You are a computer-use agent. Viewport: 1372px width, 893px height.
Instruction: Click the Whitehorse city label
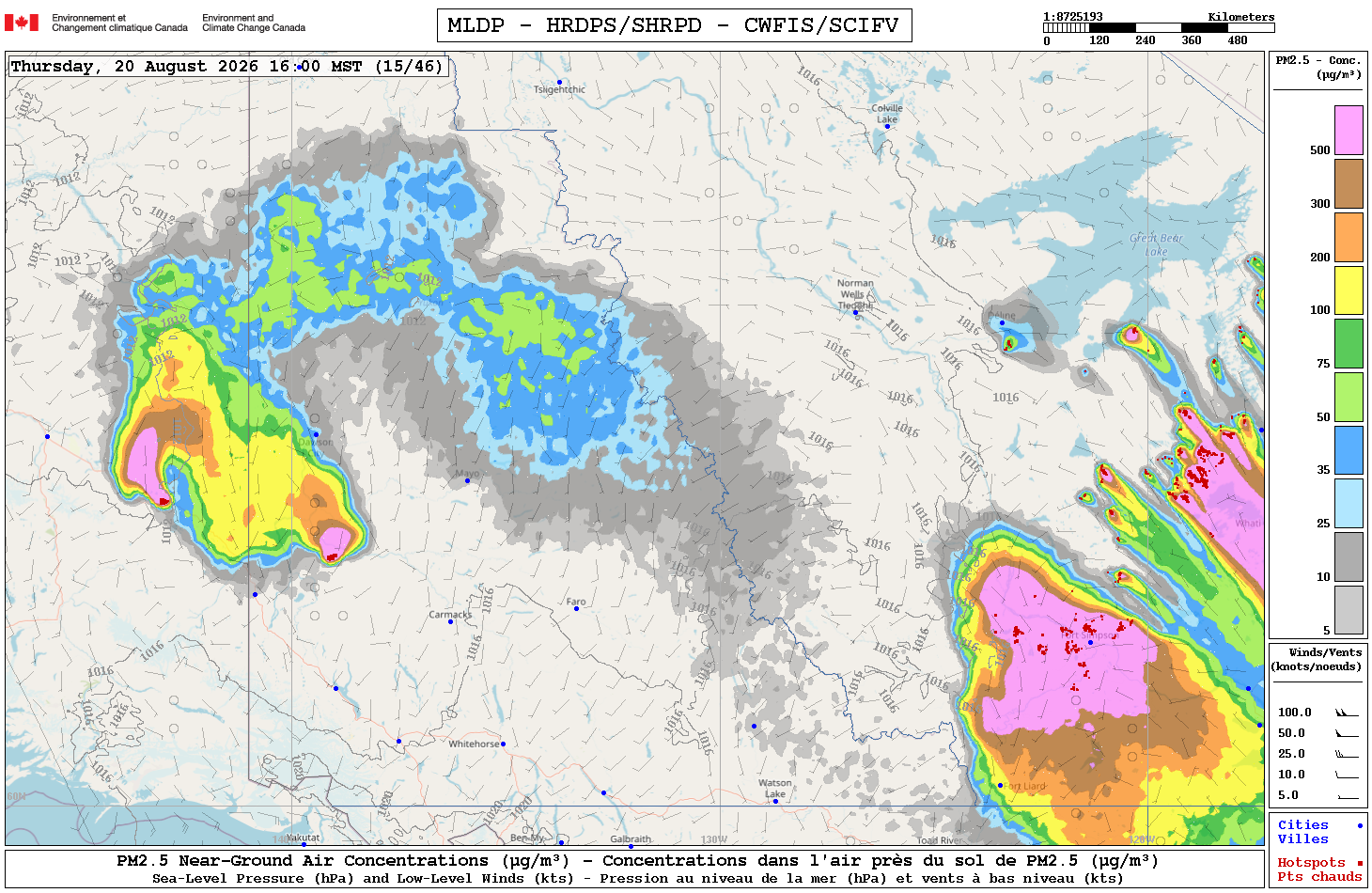pos(474,744)
